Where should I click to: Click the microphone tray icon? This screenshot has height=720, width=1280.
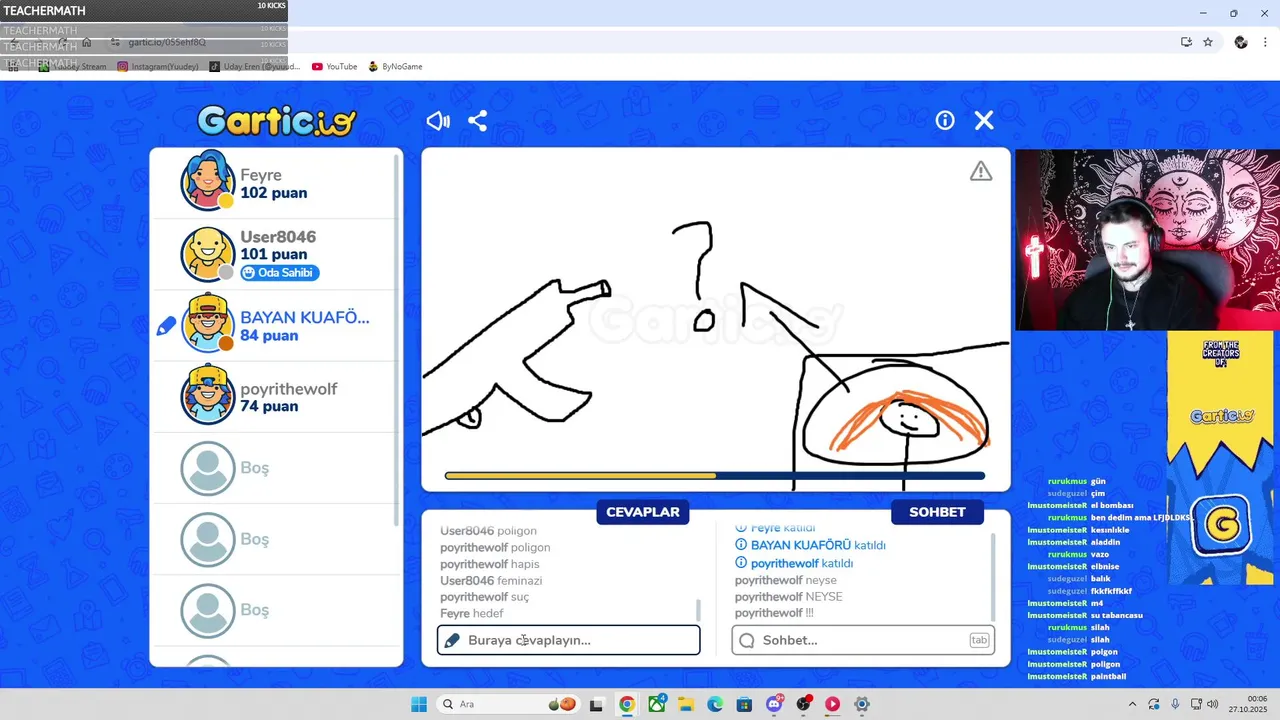click(x=1175, y=704)
